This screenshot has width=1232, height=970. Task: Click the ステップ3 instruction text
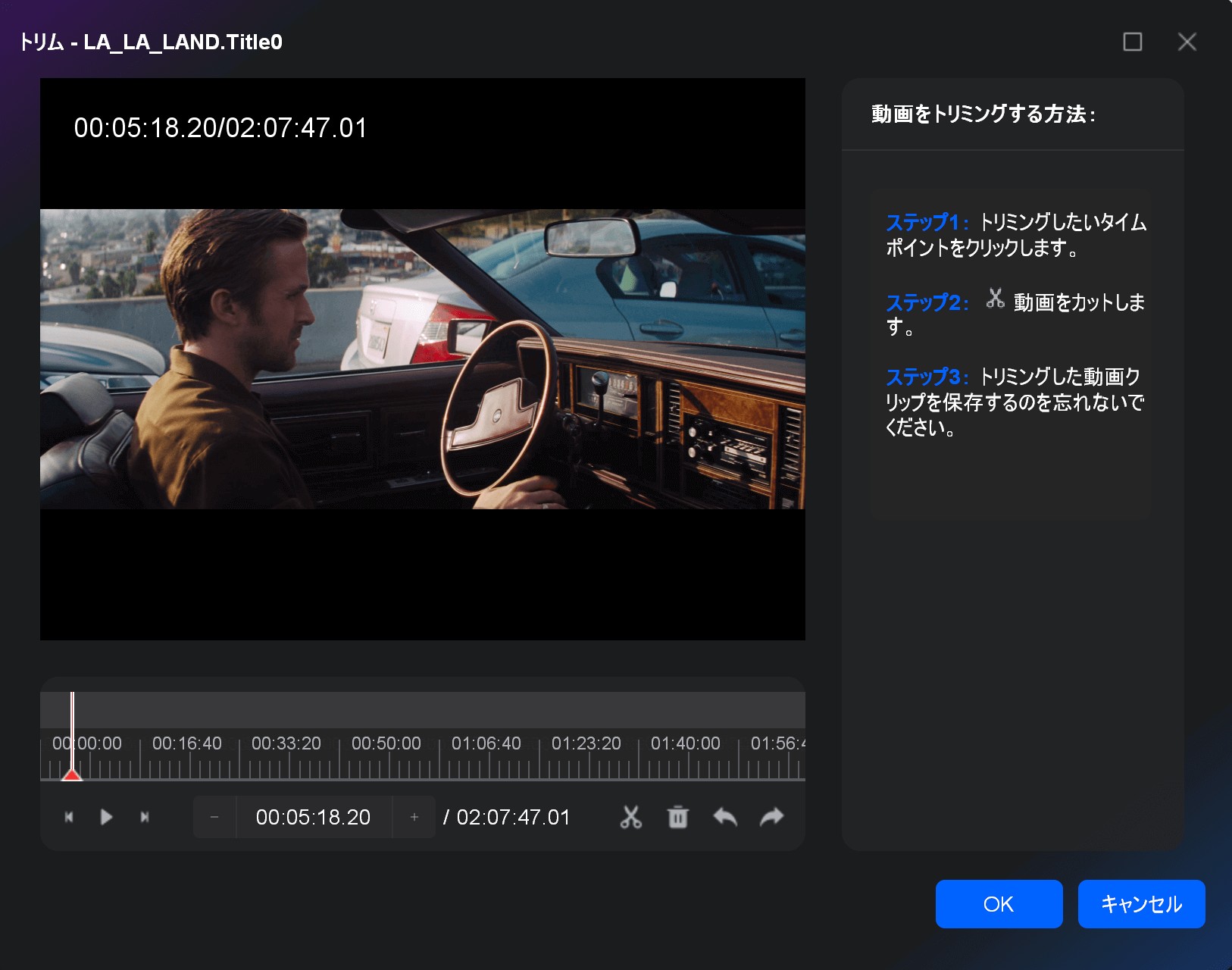pos(1015,402)
